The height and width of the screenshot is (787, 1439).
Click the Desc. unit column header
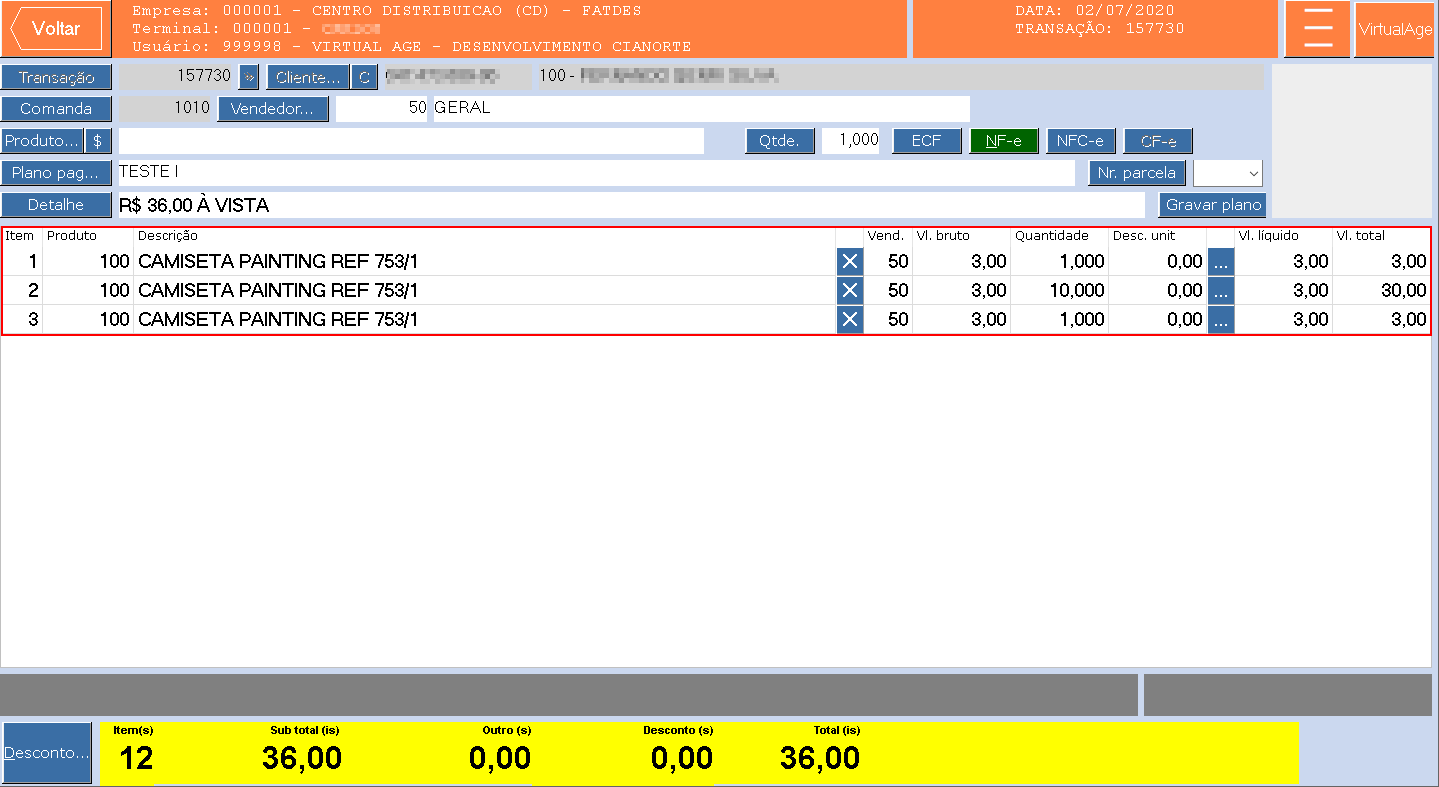pyautogui.click(x=1144, y=236)
